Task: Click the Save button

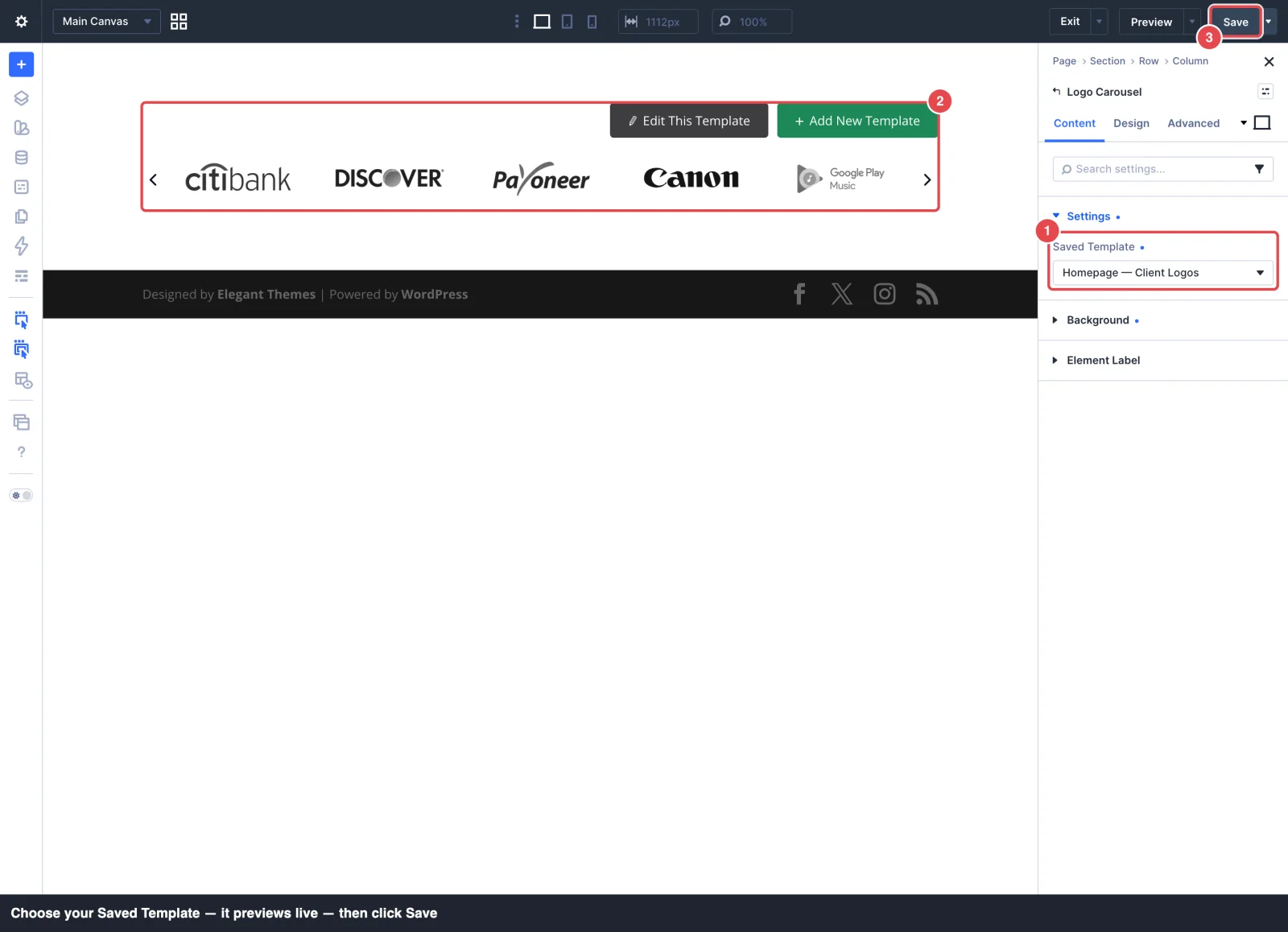Action: pyautogui.click(x=1236, y=22)
